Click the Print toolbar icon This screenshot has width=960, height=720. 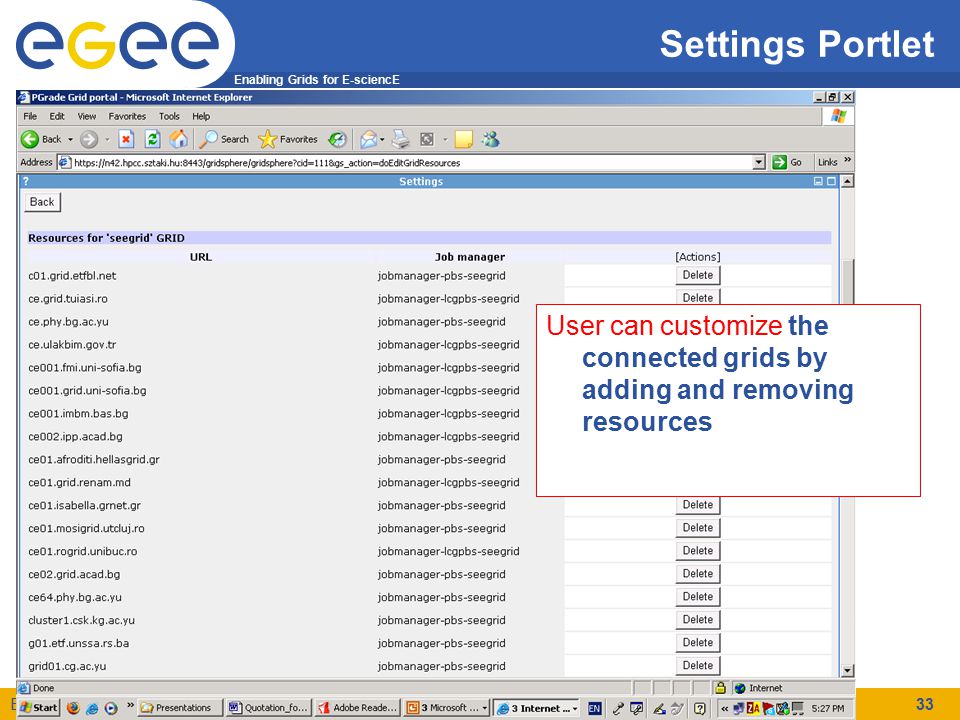[400, 140]
